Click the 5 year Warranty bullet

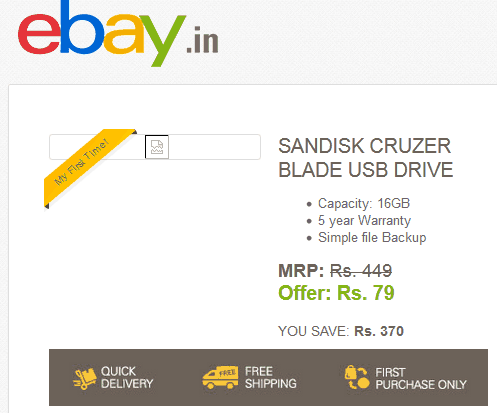(x=364, y=220)
